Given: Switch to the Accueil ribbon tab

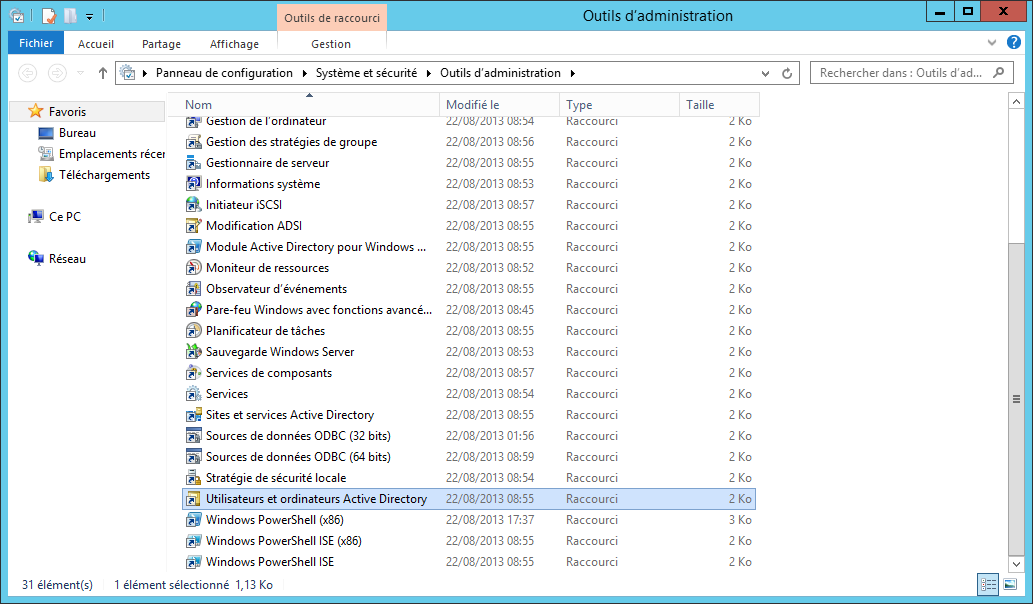Looking at the screenshot, I should 96,44.
